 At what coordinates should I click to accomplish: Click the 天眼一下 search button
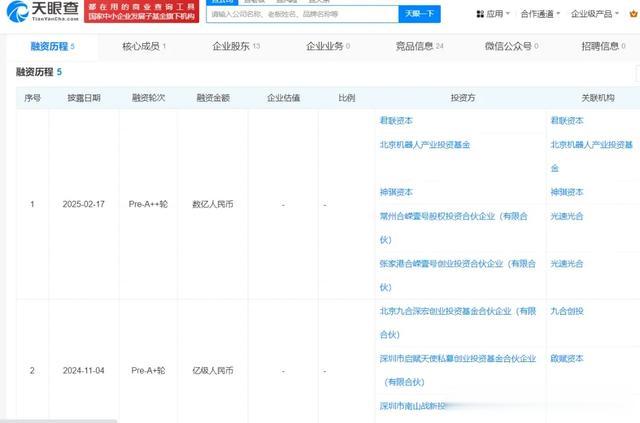tap(419, 14)
